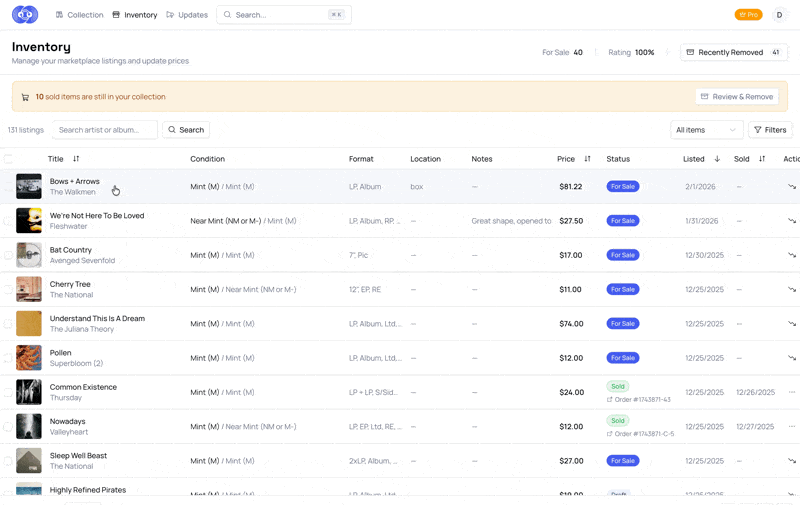Open the user avatar D menu
The image size is (800, 505).
(x=779, y=15)
